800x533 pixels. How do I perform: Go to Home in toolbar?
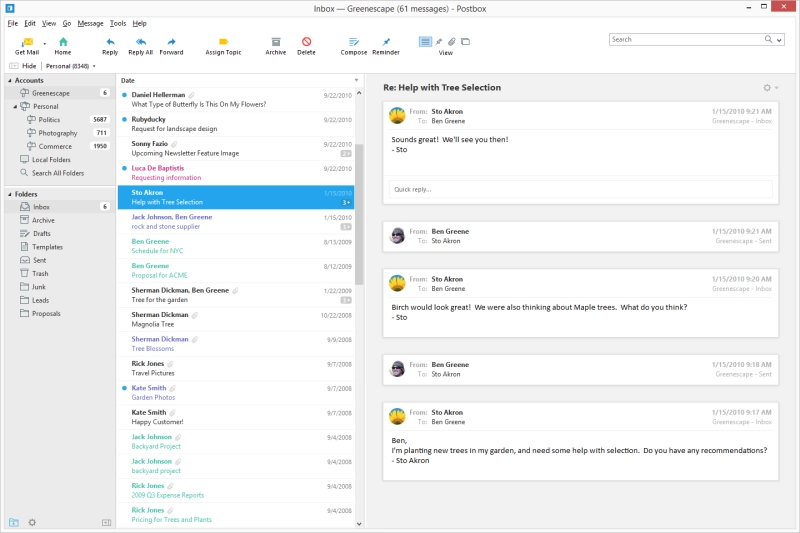click(63, 46)
